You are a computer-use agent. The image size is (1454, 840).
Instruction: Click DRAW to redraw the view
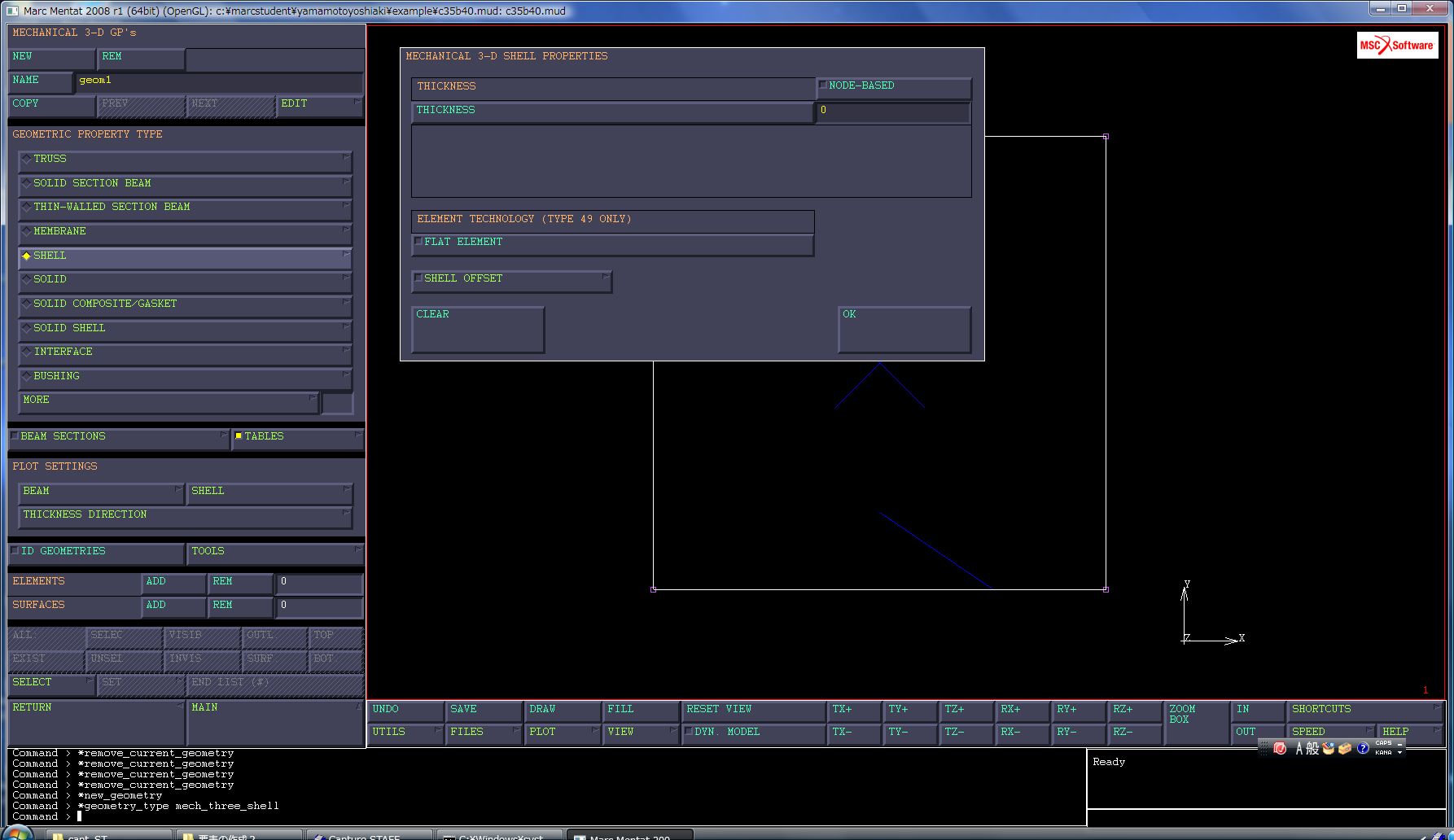pyautogui.click(x=563, y=711)
